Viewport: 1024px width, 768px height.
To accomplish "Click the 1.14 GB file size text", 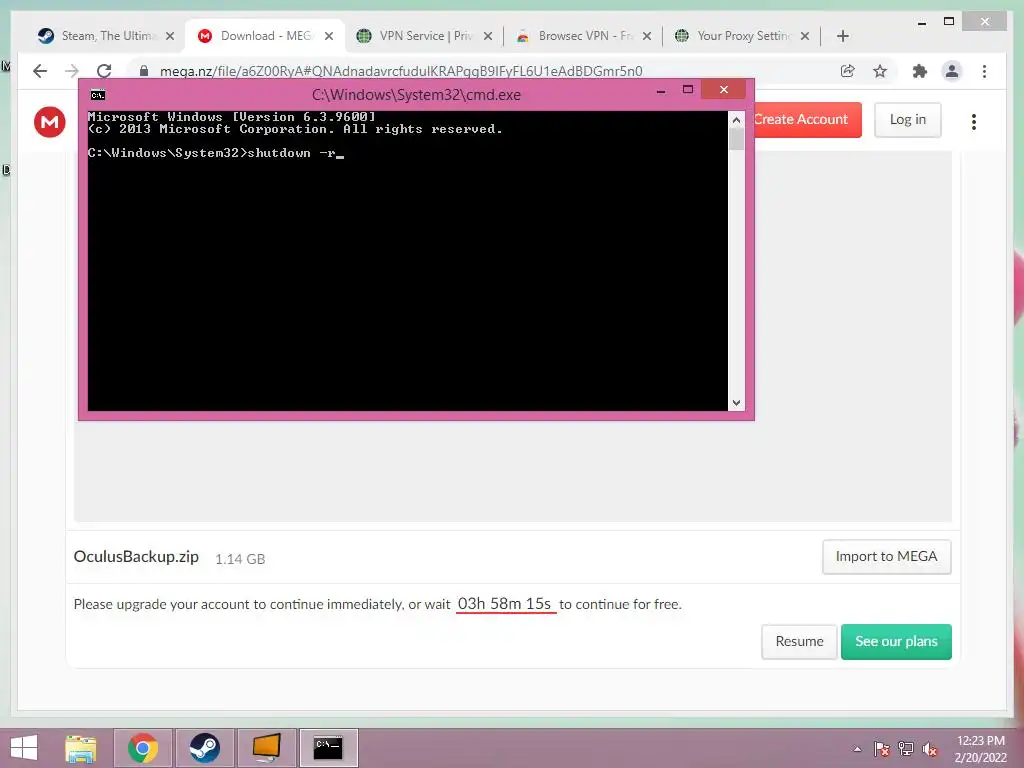I will point(240,559).
